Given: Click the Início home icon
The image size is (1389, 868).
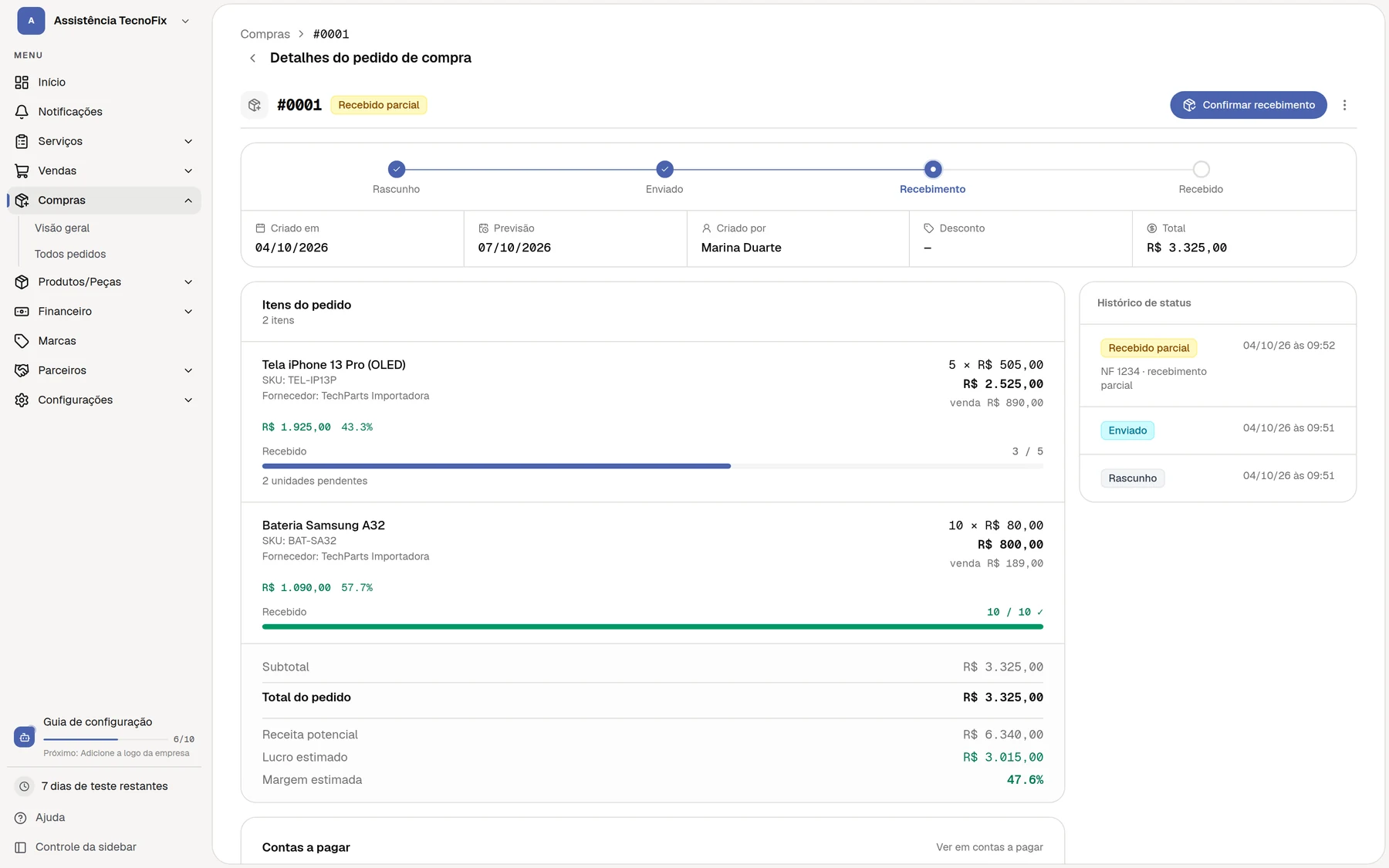Looking at the screenshot, I should [x=22, y=82].
